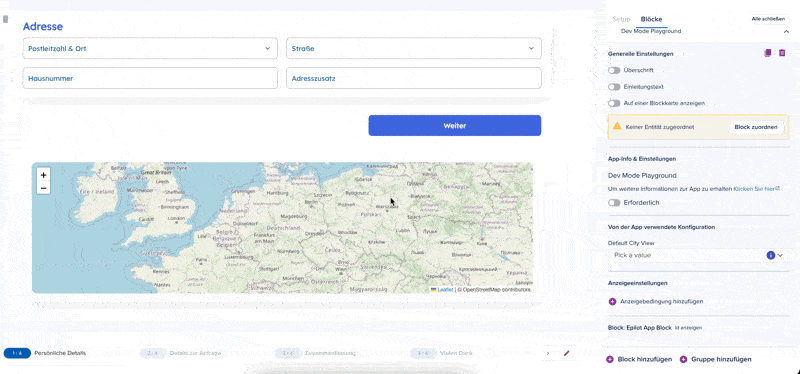Click Block zuordnen button
This screenshot has width=800, height=374.
756,127
